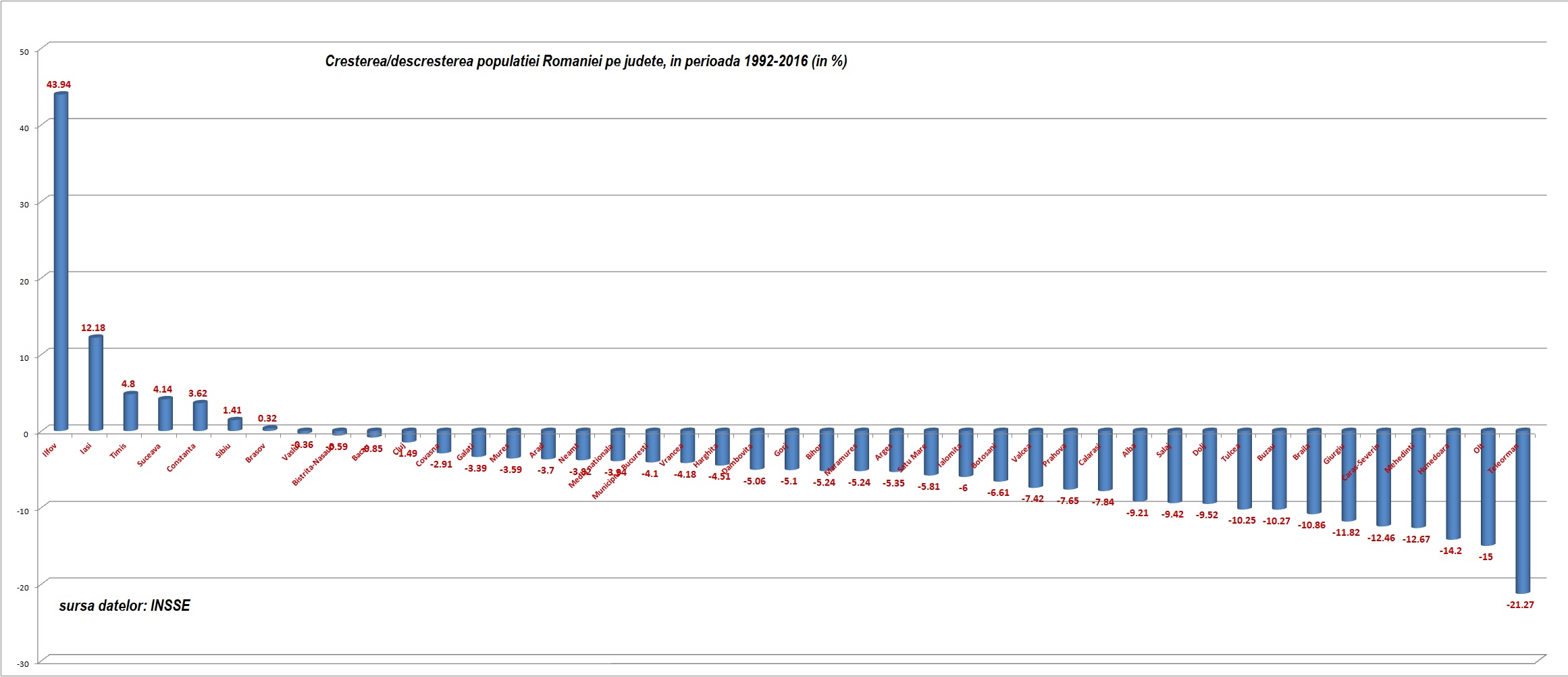The width and height of the screenshot is (1568, 677).
Task: Select the -15 data label
Action: tap(1486, 557)
